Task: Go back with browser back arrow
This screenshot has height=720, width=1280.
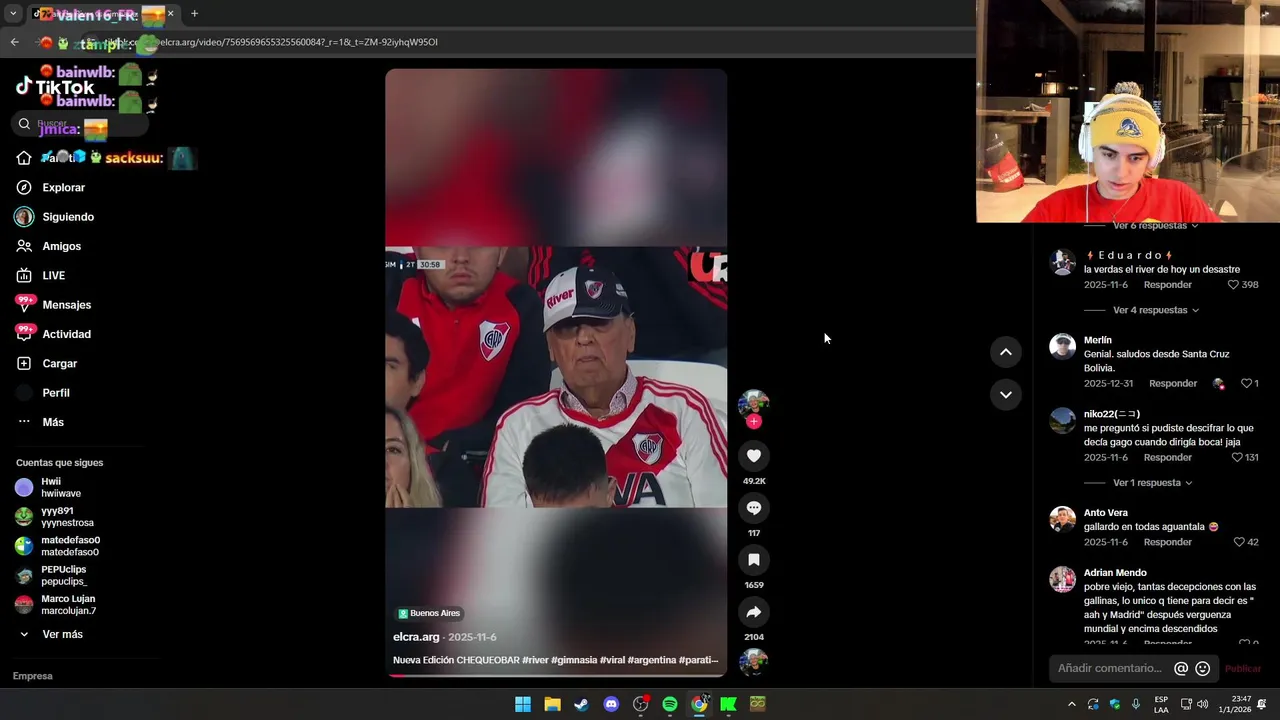Action: (14, 42)
